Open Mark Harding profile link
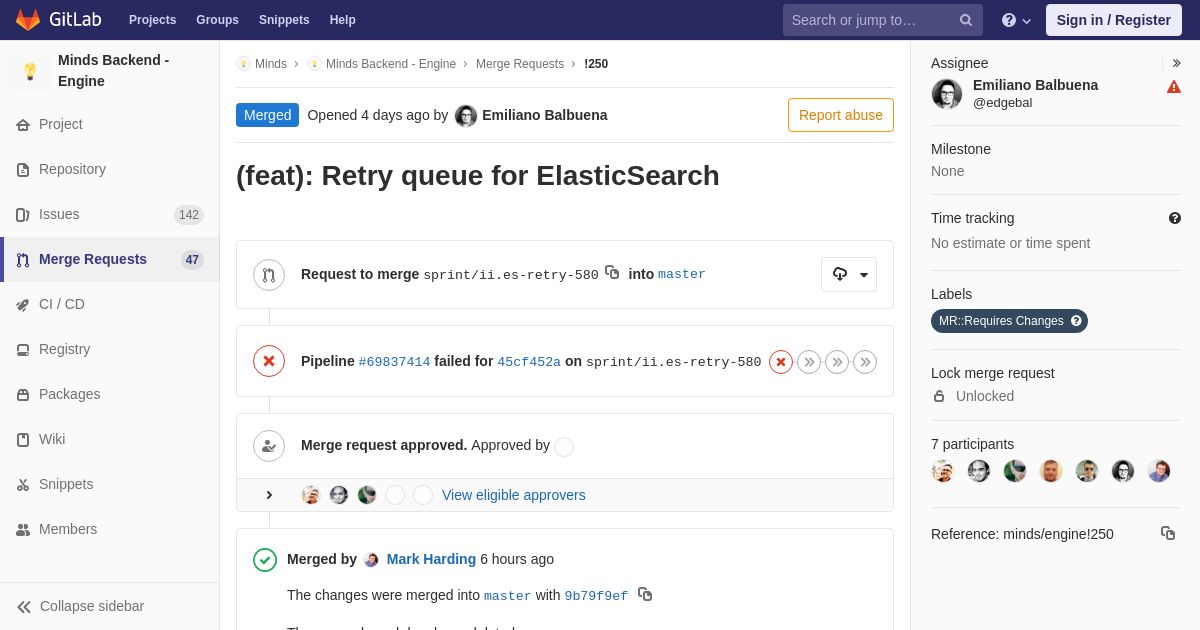This screenshot has width=1200, height=630. click(431, 559)
